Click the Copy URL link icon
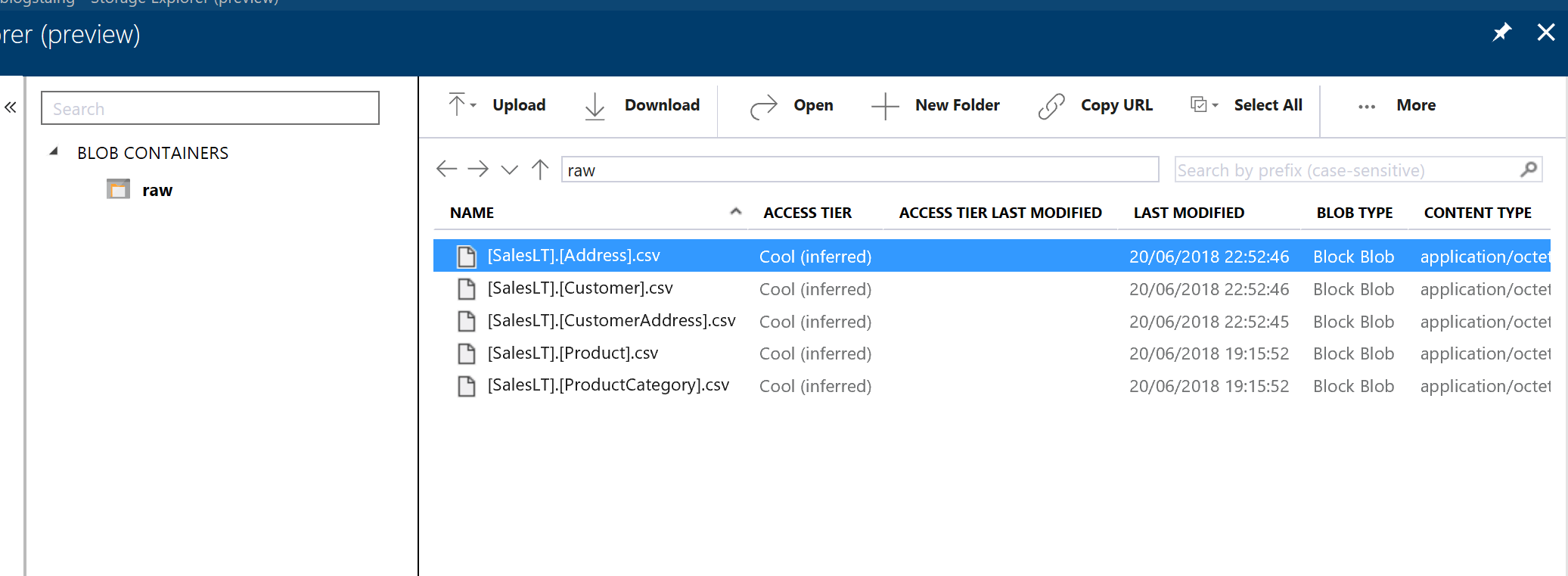 (x=1051, y=106)
